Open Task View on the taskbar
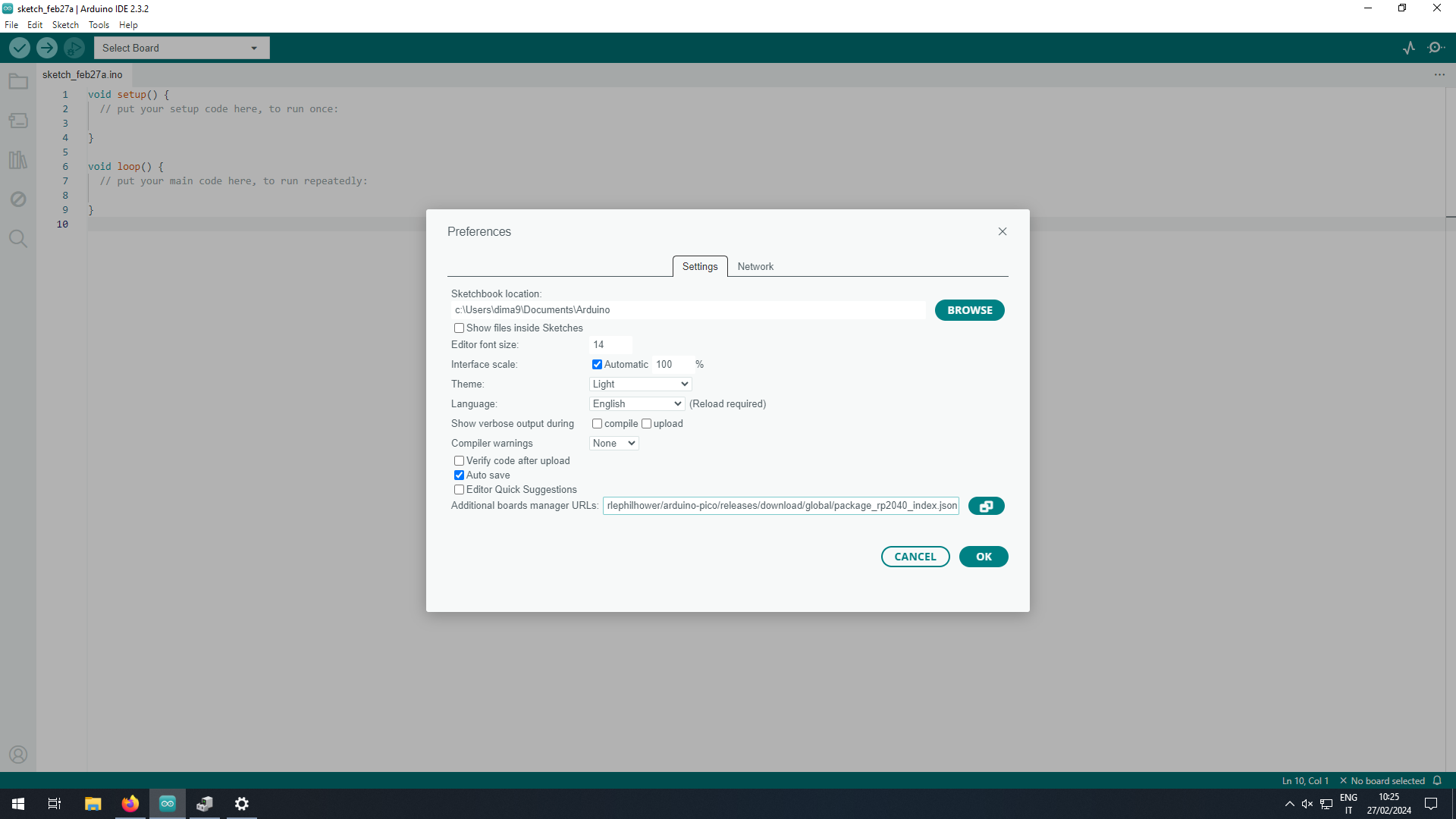Viewport: 1456px width, 819px height. pos(55,804)
